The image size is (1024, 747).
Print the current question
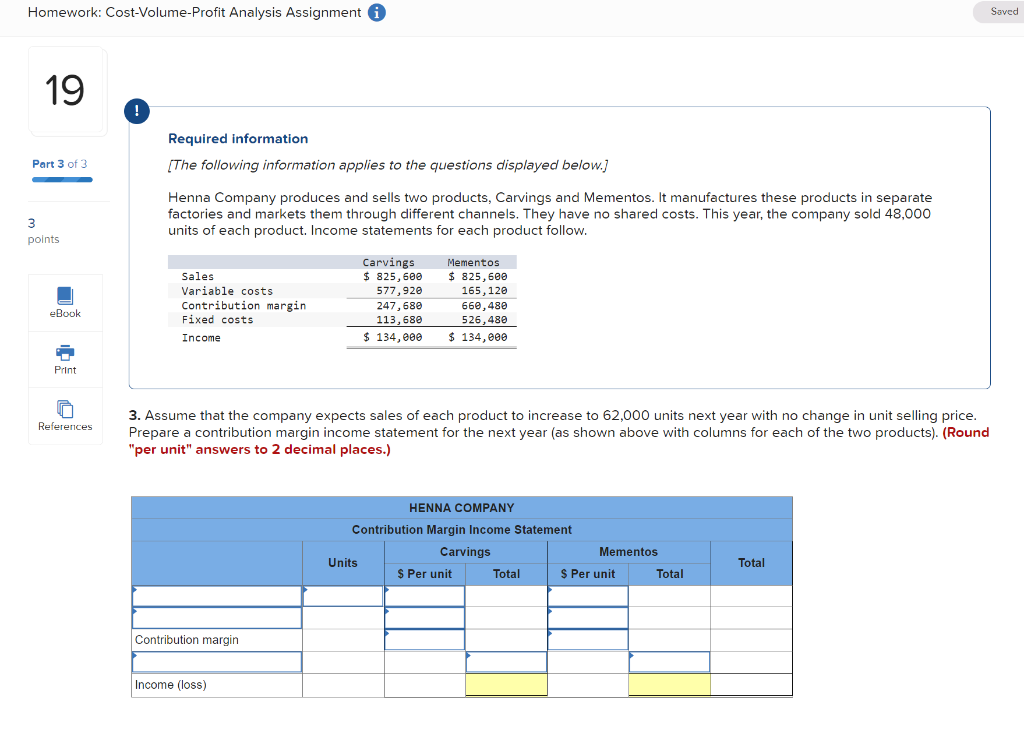[x=65, y=360]
